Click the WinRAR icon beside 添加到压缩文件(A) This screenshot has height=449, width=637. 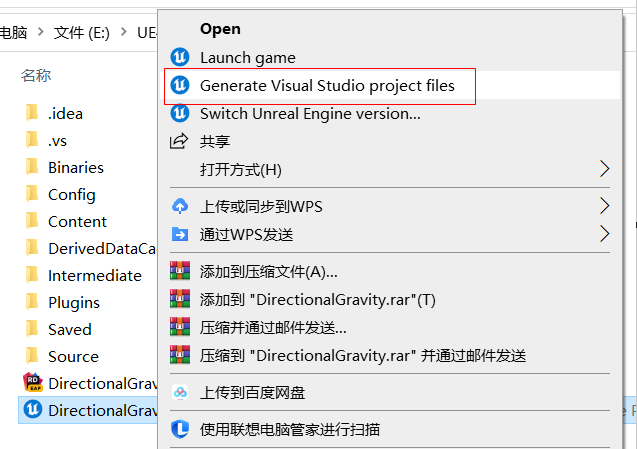coord(180,270)
